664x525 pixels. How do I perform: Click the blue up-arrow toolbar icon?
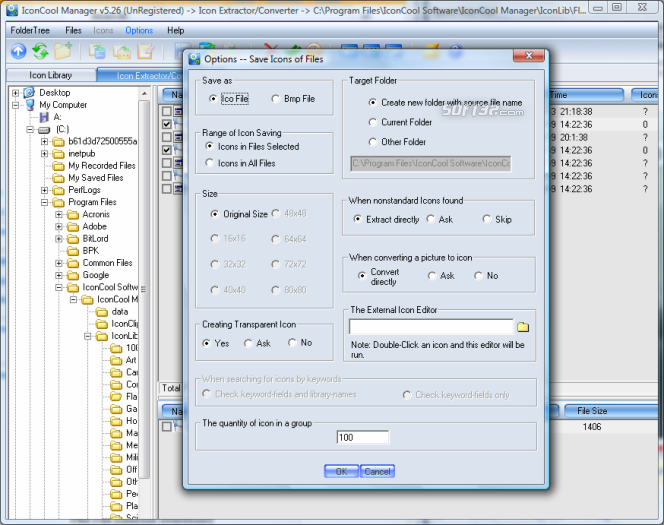coord(18,51)
